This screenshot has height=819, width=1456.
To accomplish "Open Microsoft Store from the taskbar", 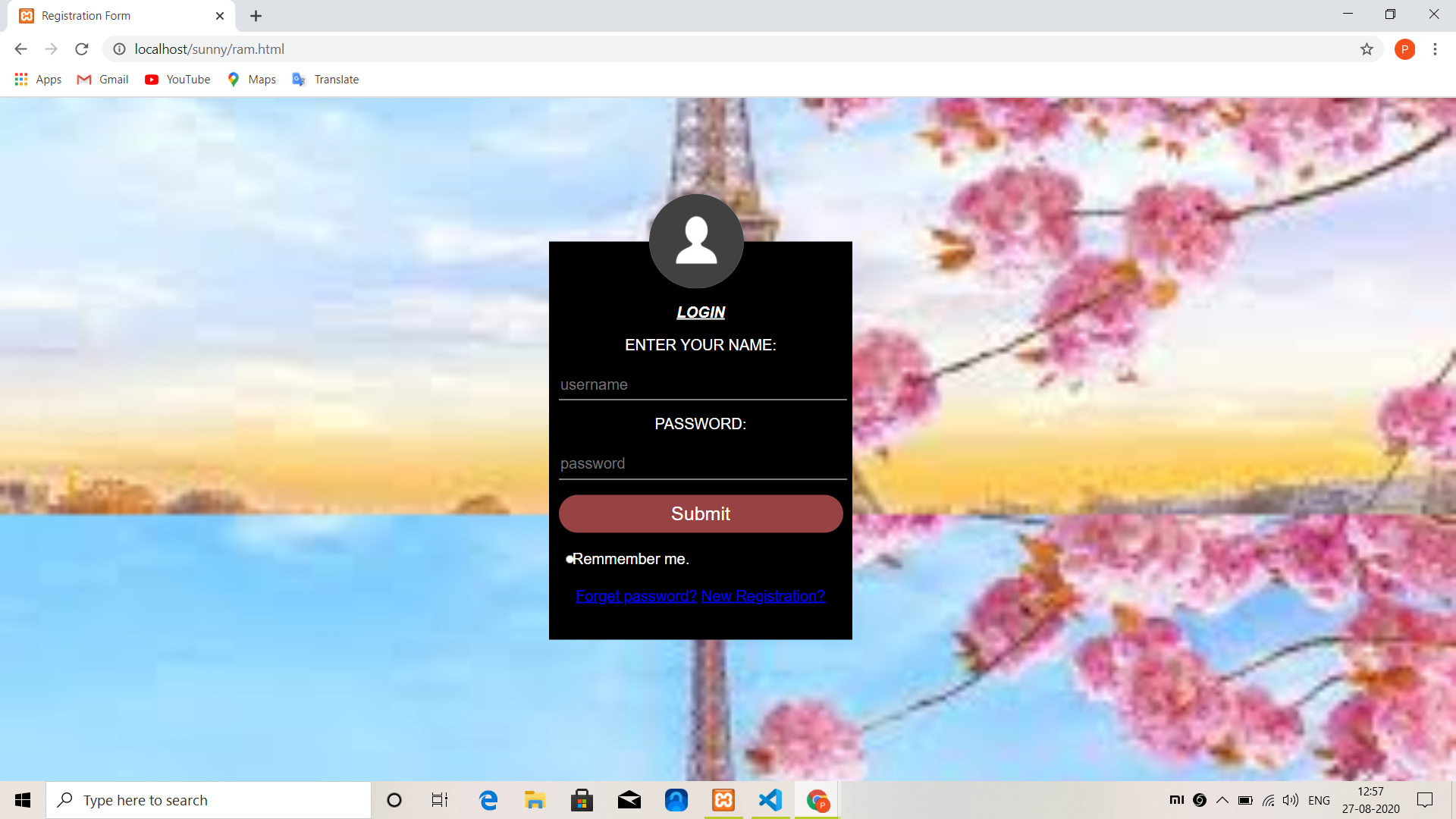I will pyautogui.click(x=582, y=799).
